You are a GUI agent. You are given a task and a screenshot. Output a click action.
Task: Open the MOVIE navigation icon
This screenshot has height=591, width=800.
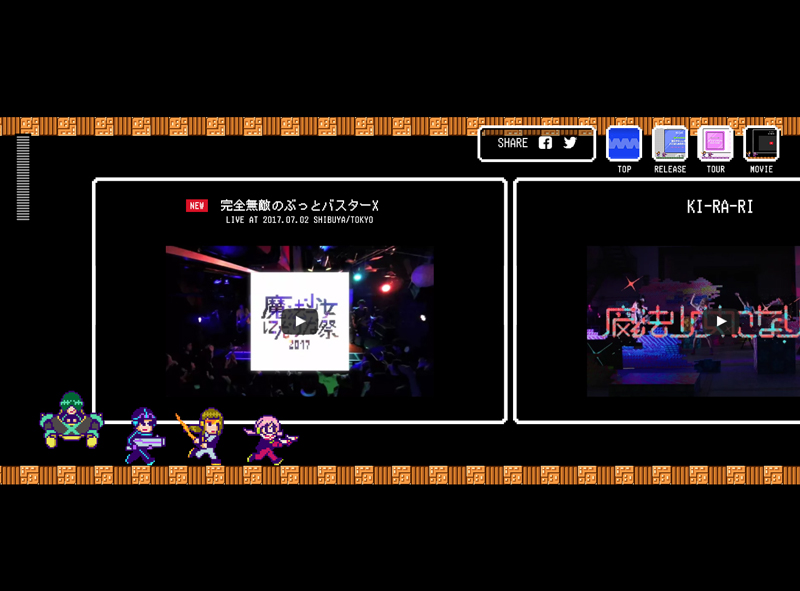(x=761, y=144)
